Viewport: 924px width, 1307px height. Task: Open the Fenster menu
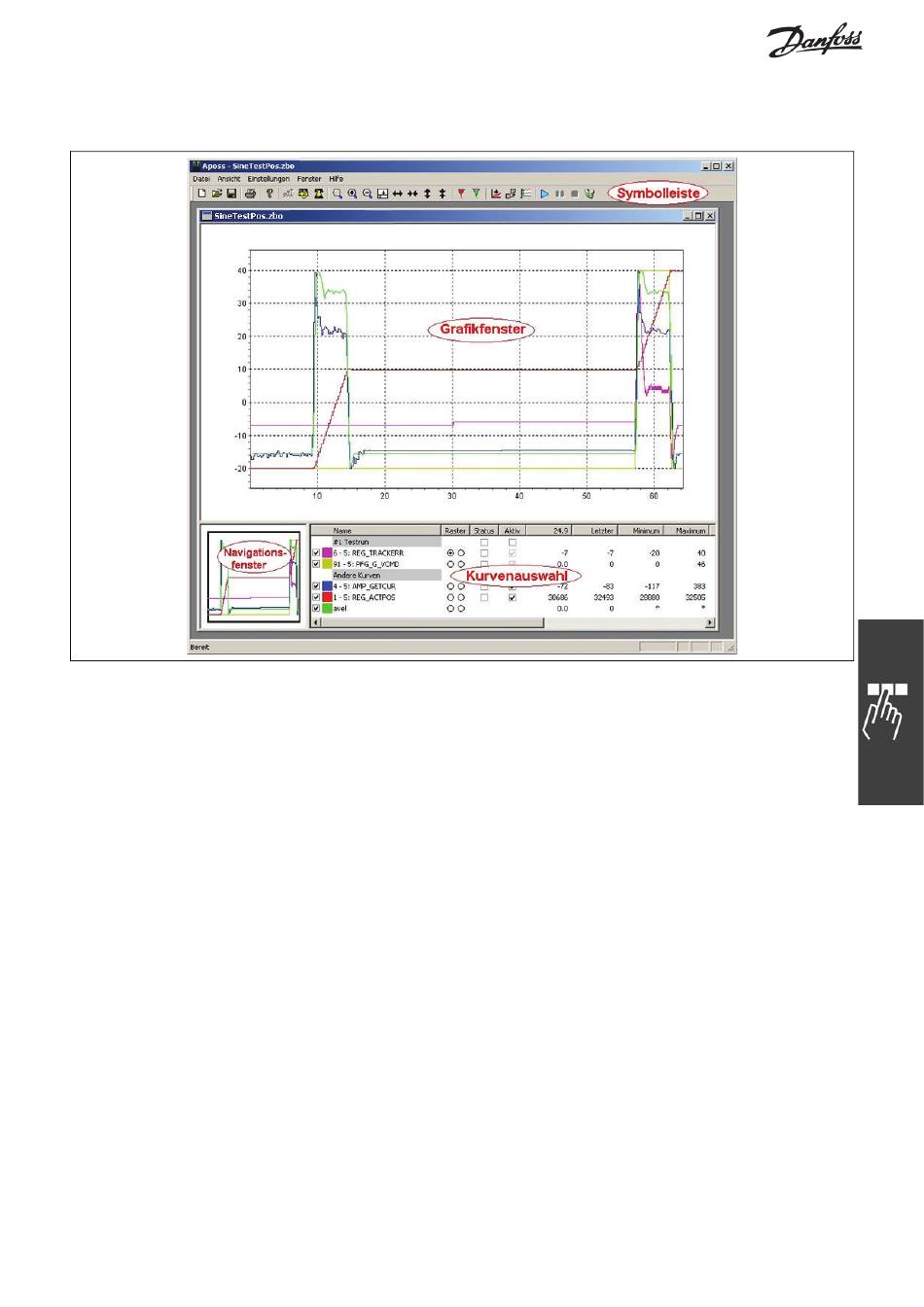coord(309,179)
